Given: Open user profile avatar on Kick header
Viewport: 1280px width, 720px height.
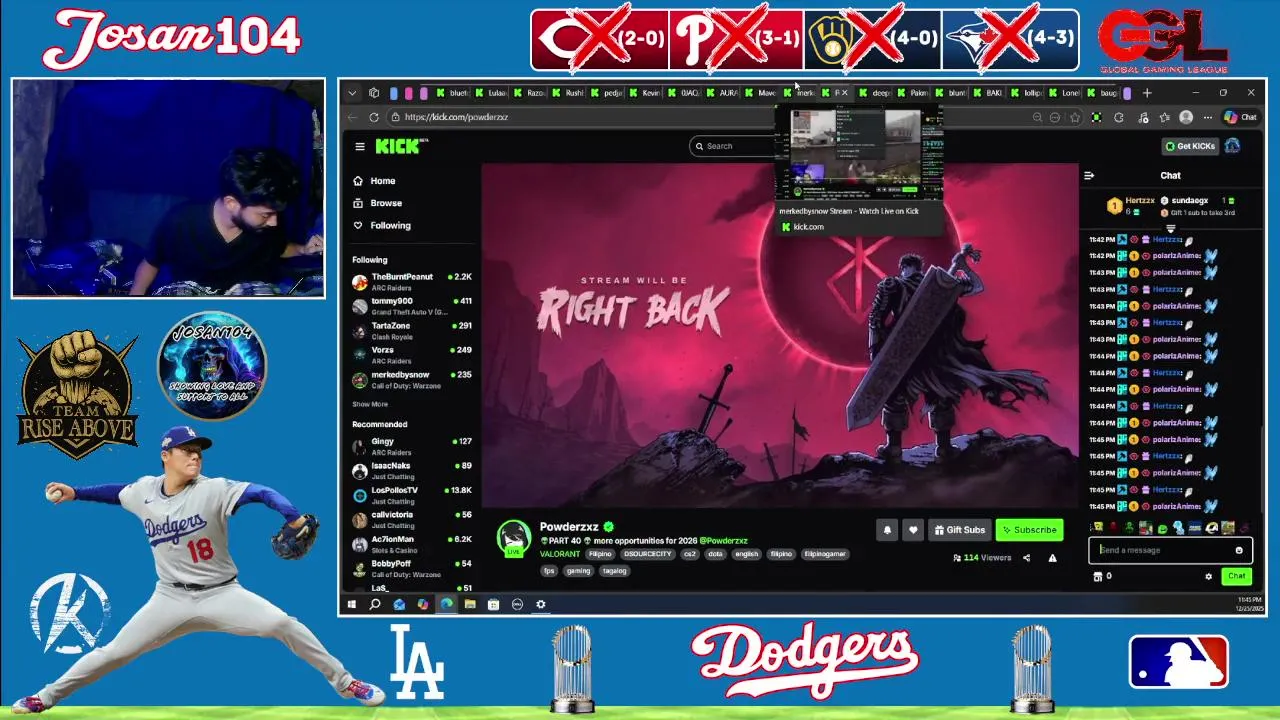Looking at the screenshot, I should click(1233, 146).
